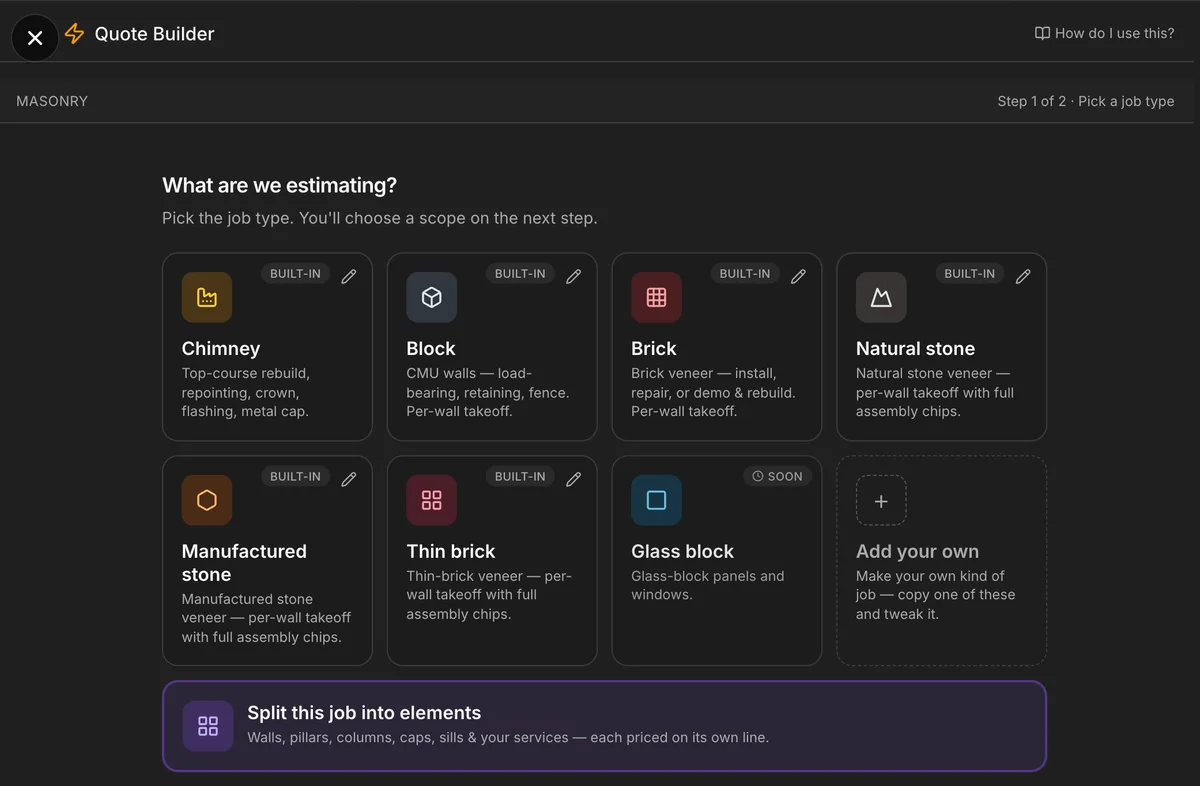This screenshot has height=786, width=1200.
Task: Close the Quote Builder with the X button
Action: click(35, 38)
